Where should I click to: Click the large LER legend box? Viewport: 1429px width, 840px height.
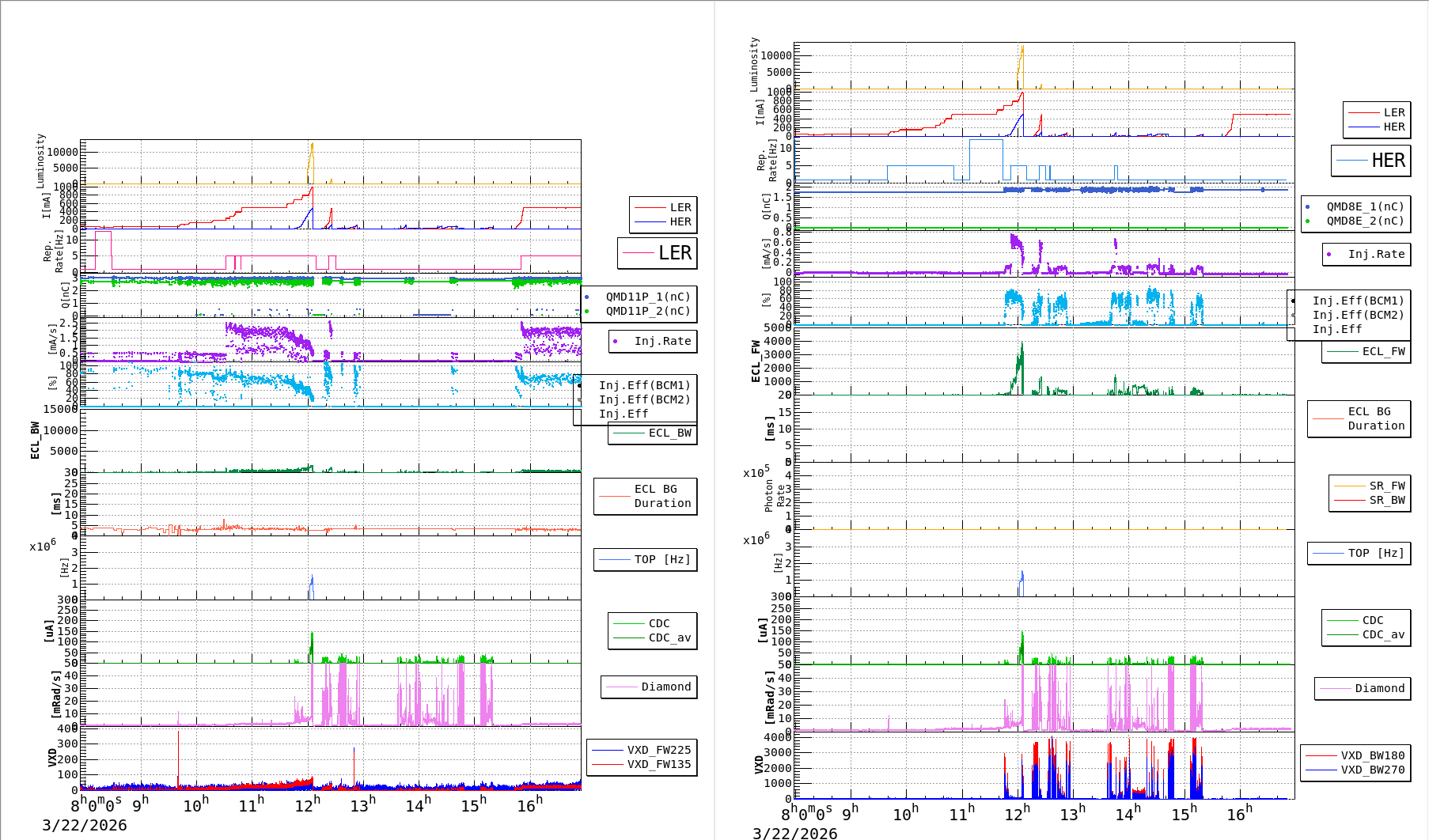[657, 253]
